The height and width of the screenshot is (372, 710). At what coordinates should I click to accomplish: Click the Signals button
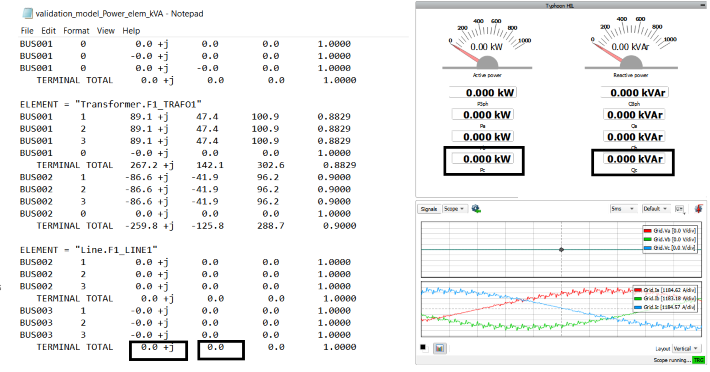428,209
